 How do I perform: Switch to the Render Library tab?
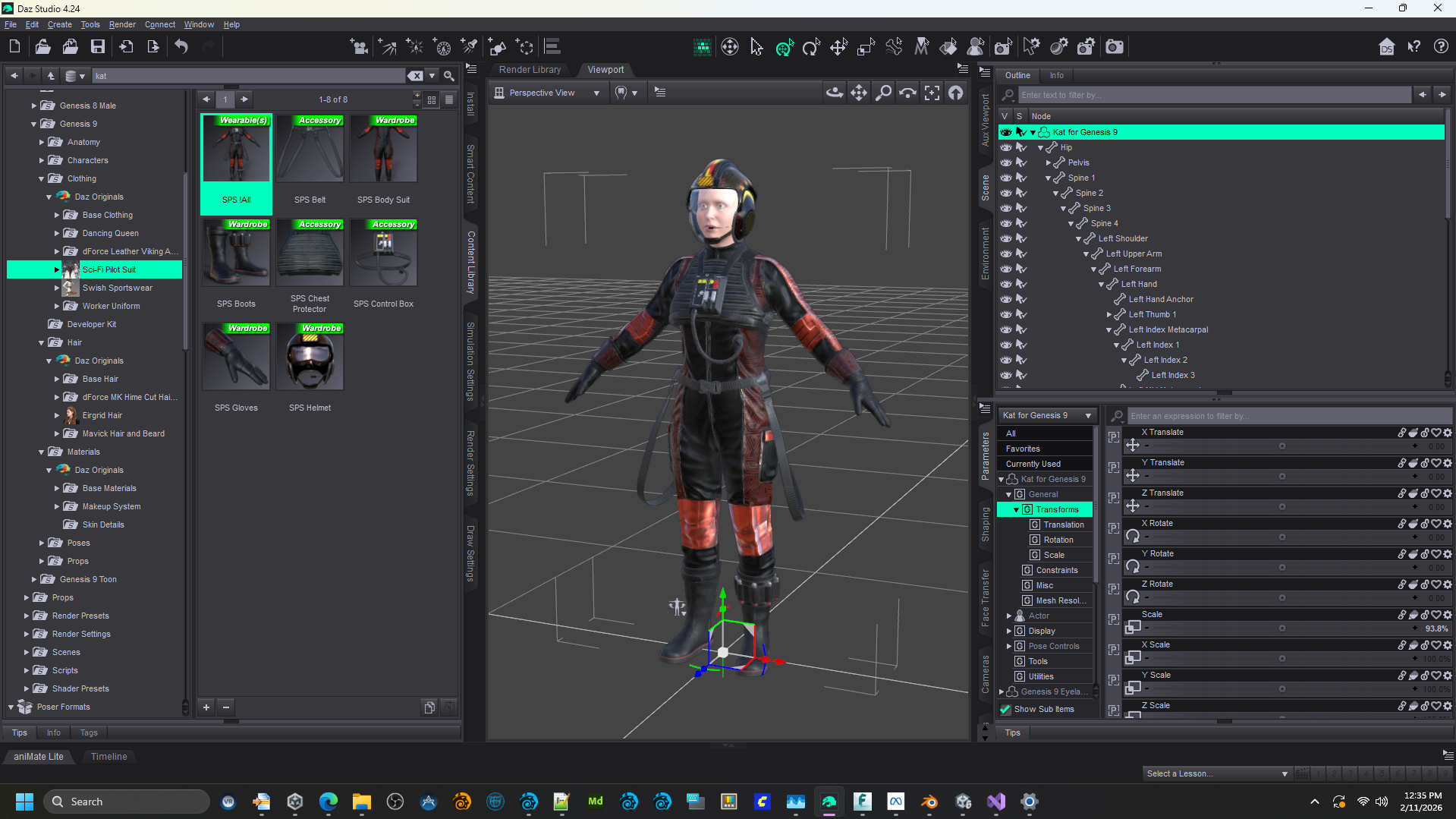click(530, 69)
